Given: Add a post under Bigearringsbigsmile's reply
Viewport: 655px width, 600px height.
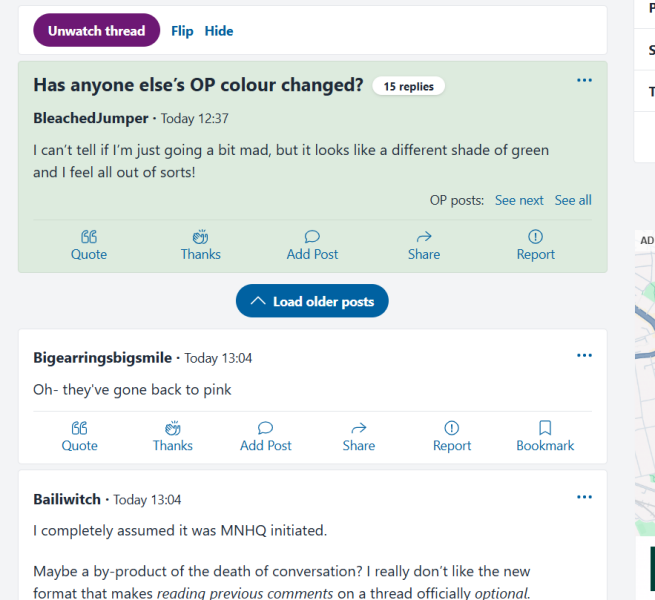Looking at the screenshot, I should point(266,428).
